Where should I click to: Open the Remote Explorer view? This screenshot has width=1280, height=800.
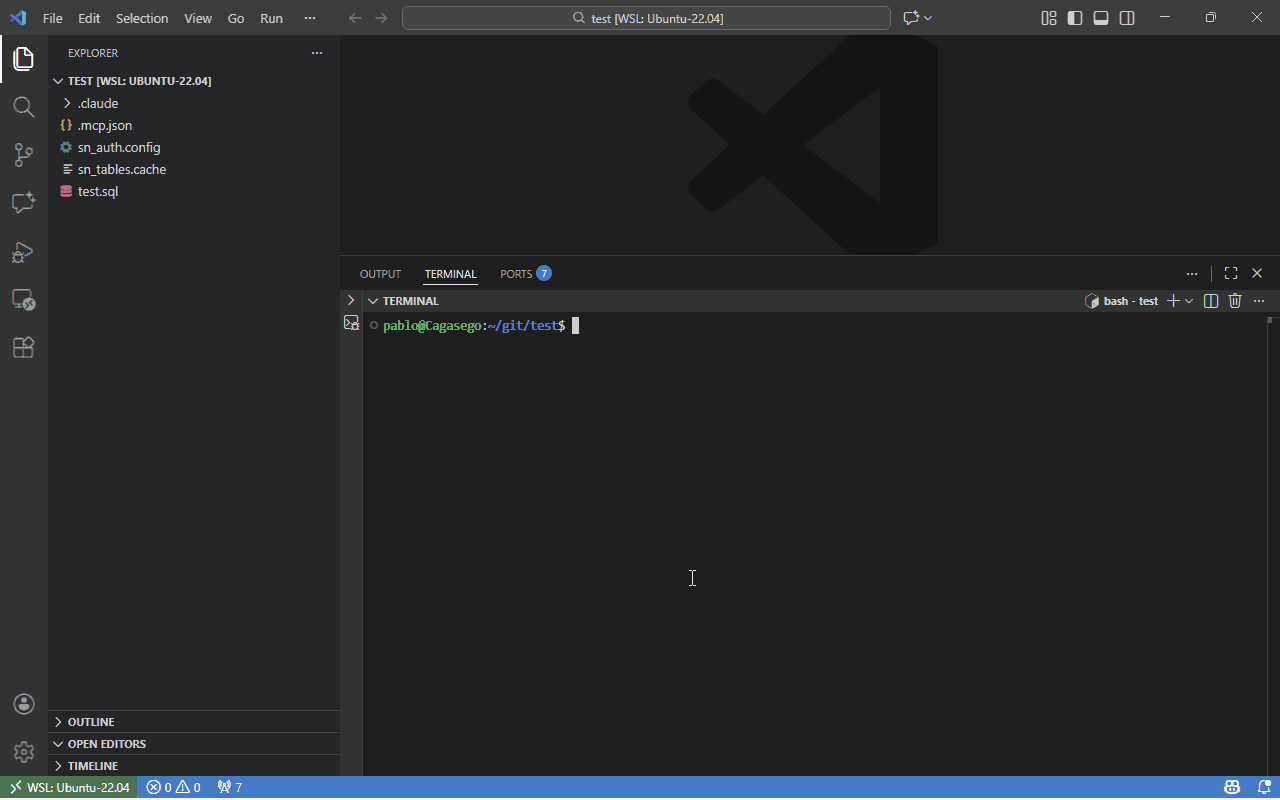pos(24,299)
